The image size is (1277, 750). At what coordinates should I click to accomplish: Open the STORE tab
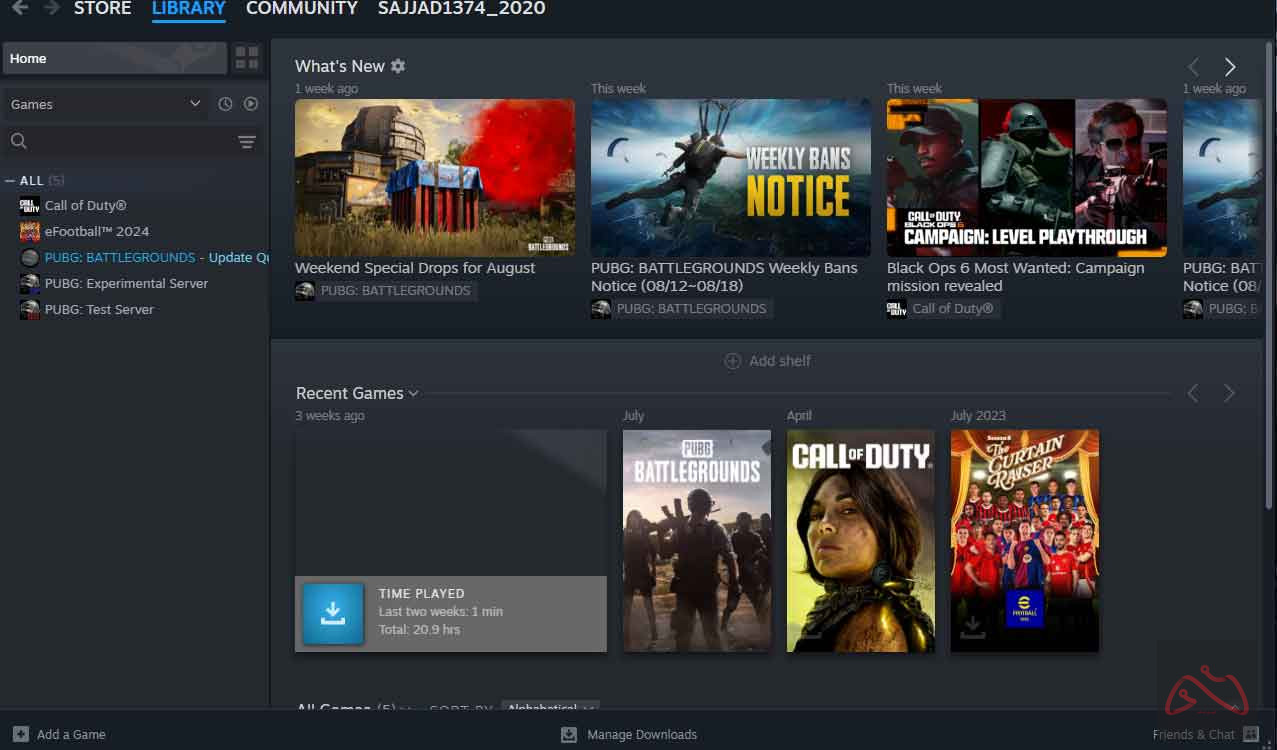(x=102, y=9)
